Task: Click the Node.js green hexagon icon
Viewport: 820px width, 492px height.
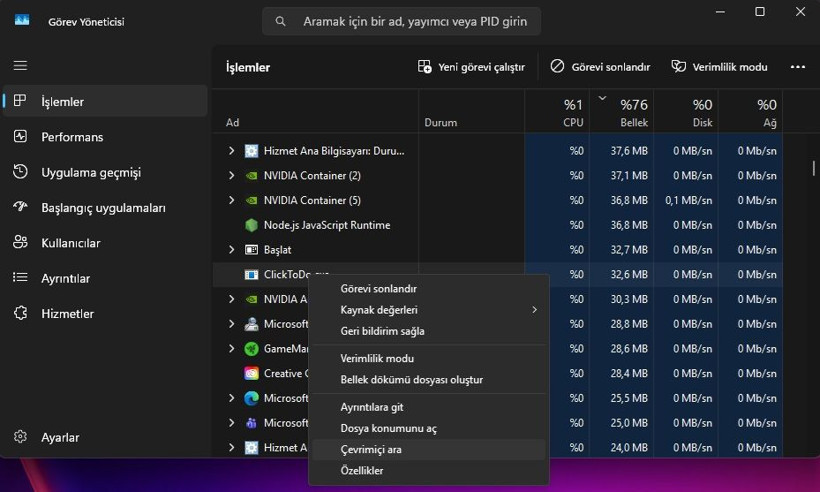Action: tap(252, 225)
